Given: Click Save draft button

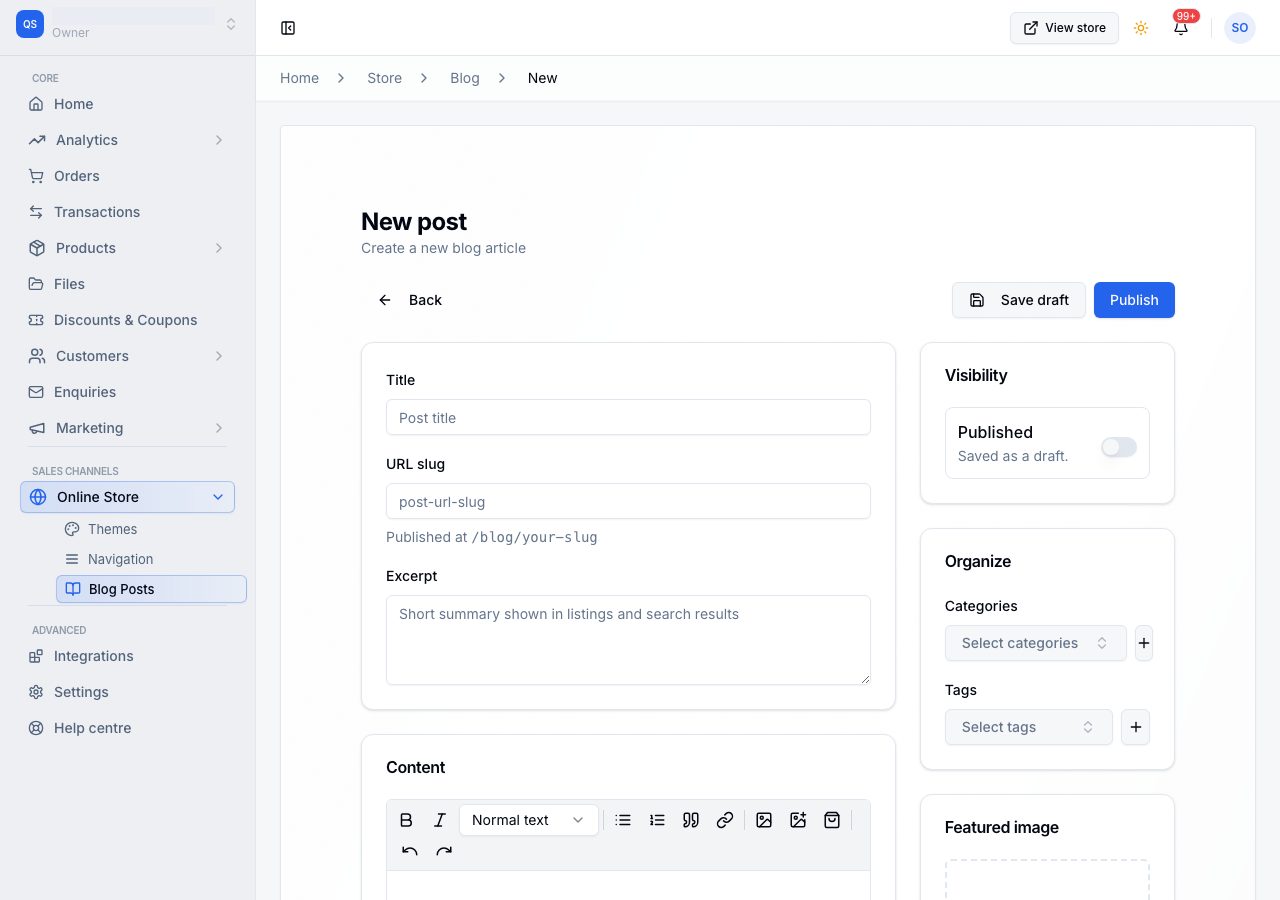Looking at the screenshot, I should 1019,300.
